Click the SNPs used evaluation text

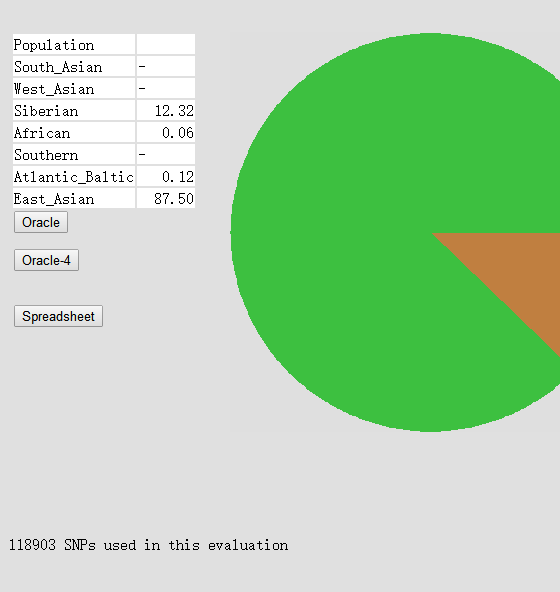tap(148, 545)
